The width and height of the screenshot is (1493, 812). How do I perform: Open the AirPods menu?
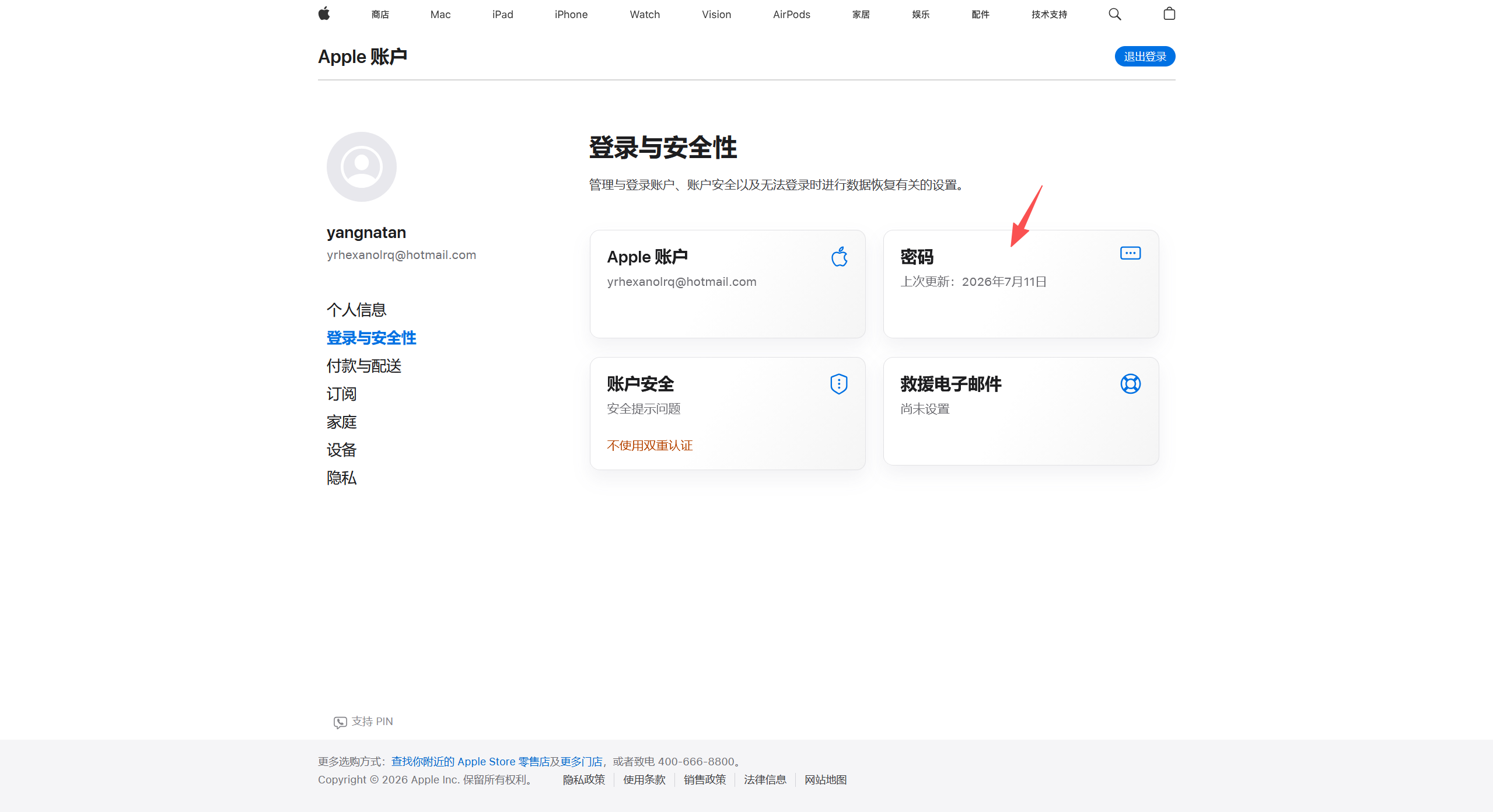[x=791, y=15]
